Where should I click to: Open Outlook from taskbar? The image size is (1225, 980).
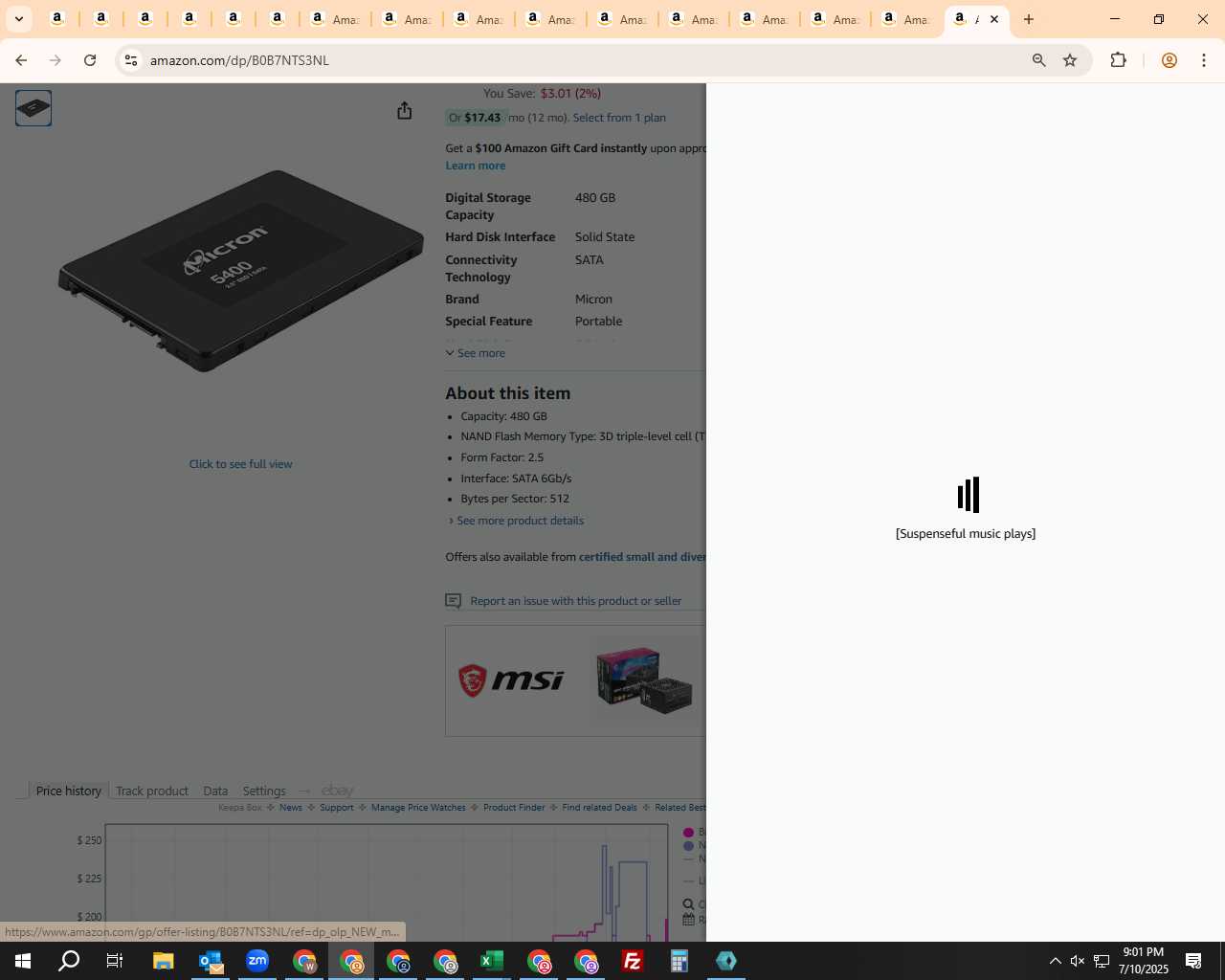tap(211, 961)
